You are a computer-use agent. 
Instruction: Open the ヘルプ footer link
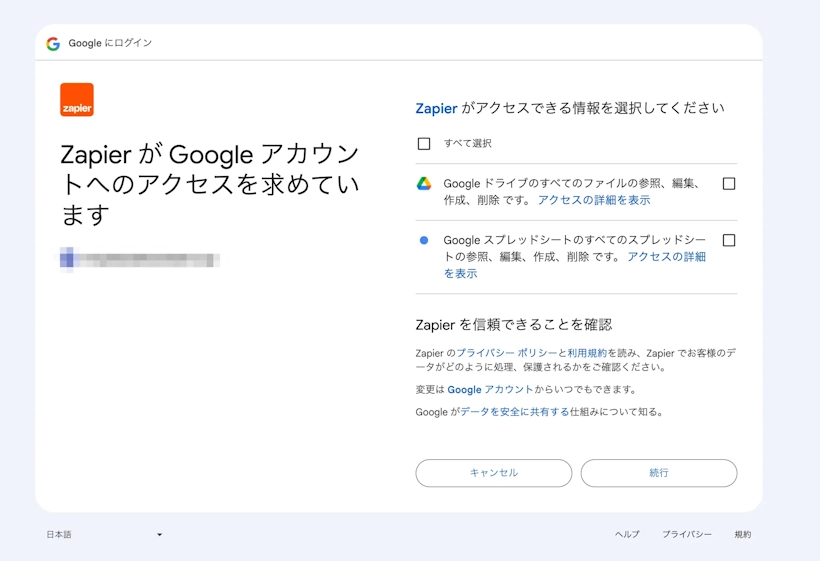[x=627, y=534]
